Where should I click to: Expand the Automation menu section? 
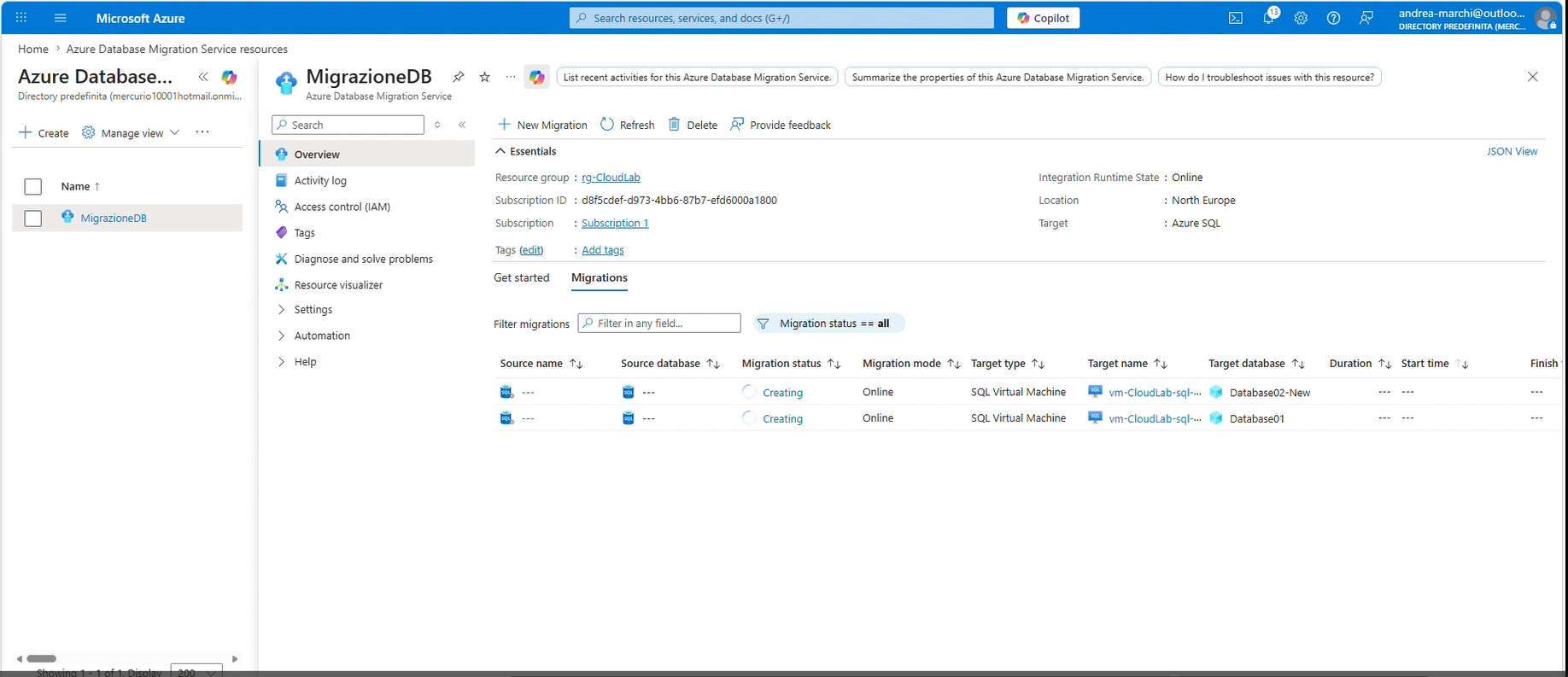[321, 336]
